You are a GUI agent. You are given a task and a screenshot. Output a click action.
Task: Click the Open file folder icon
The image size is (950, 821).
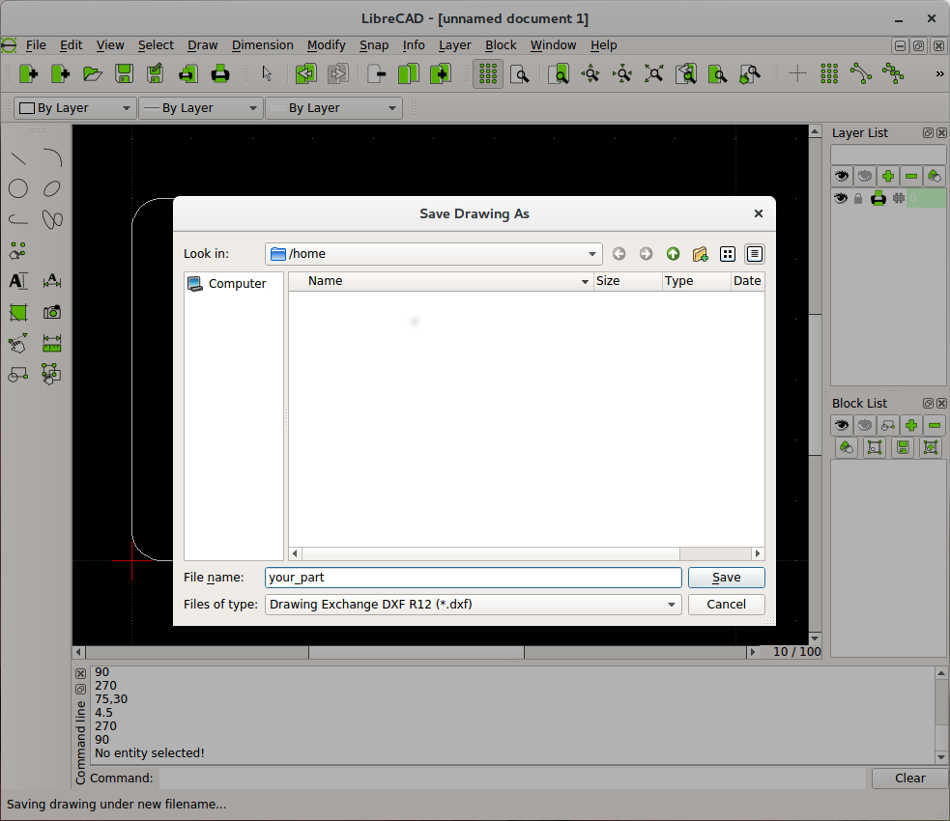point(92,74)
